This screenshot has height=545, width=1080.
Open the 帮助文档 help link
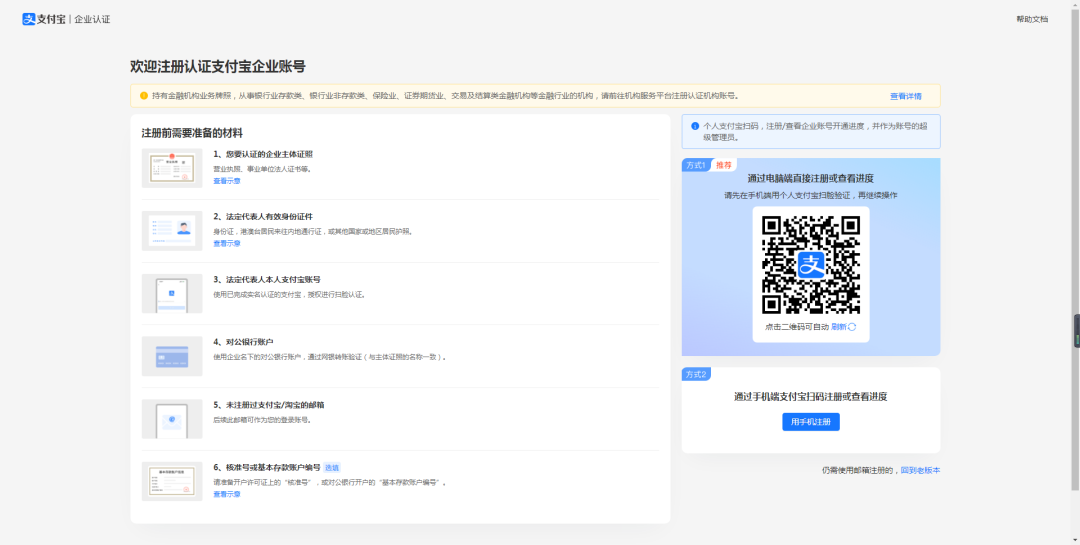(x=1032, y=19)
